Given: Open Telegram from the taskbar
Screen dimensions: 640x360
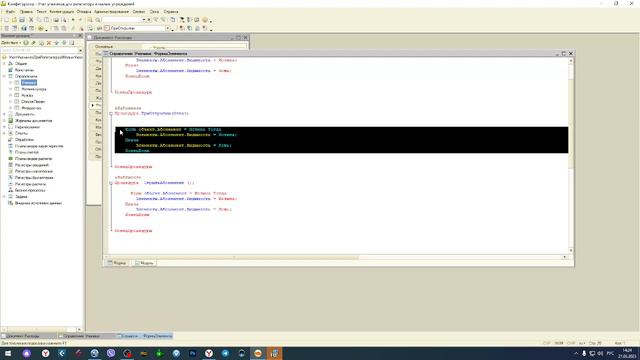Looking at the screenshot, I should pyautogui.click(x=225, y=353).
